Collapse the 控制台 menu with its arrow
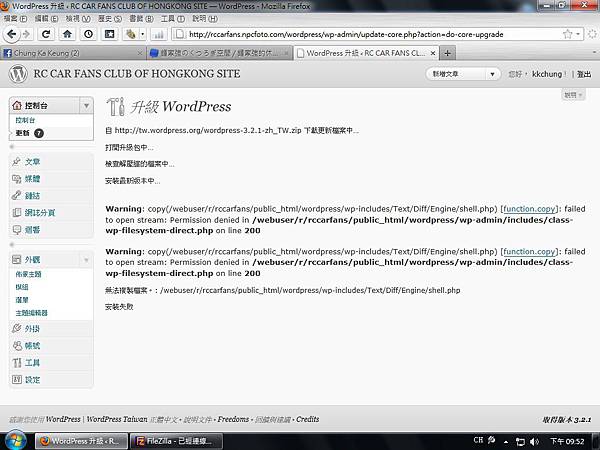Viewport: 600px width, 450px height. click(86, 106)
